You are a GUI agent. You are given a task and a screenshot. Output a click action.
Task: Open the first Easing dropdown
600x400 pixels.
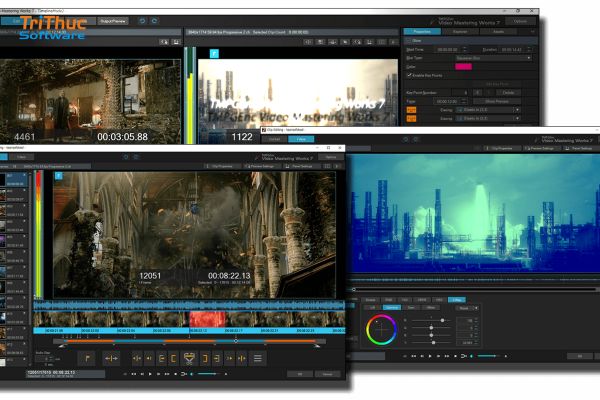click(x=488, y=110)
